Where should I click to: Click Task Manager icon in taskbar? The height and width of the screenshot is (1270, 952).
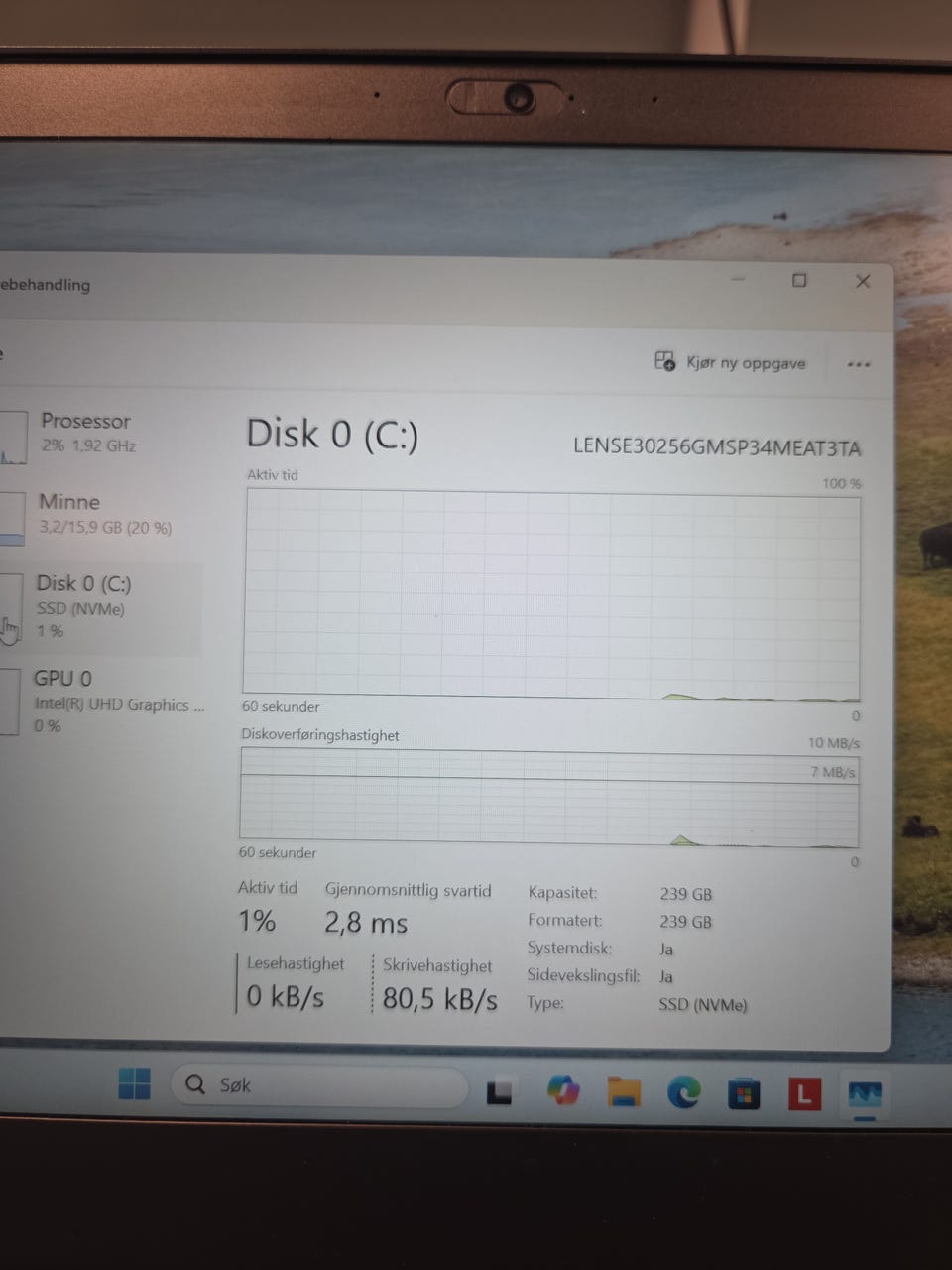tap(864, 1095)
